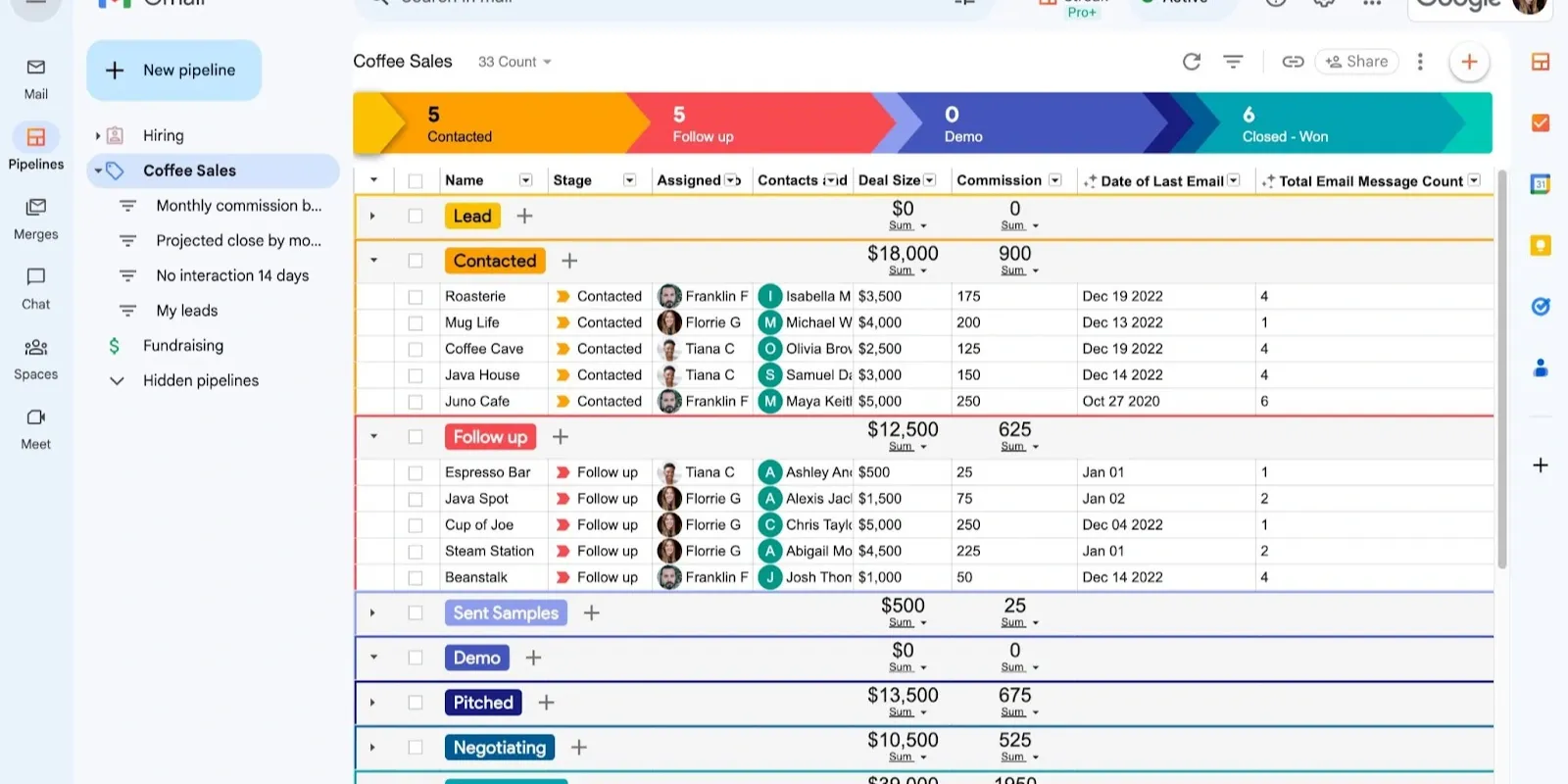Expand the Lead stage group

tap(372, 216)
